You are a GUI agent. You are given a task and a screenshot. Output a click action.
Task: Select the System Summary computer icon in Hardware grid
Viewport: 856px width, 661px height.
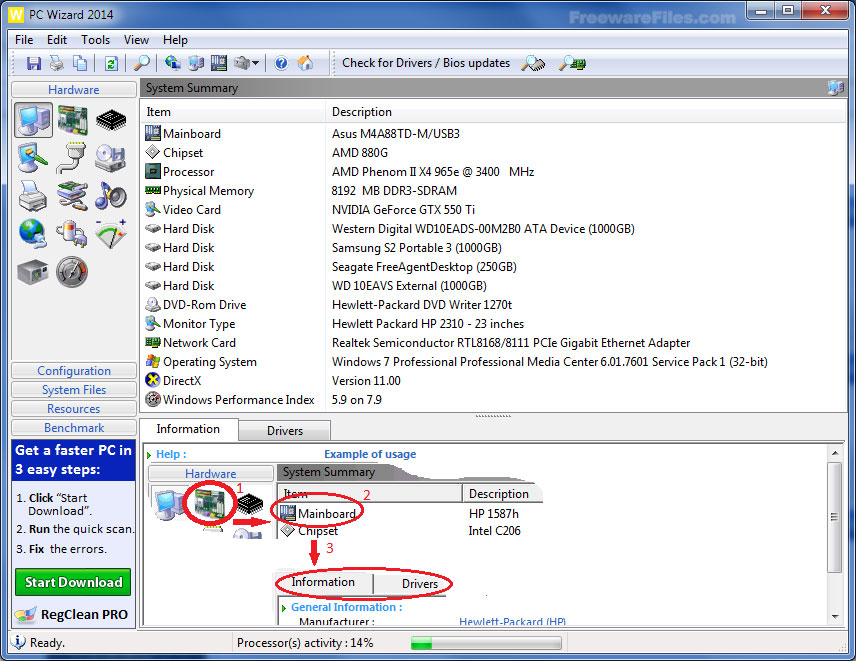point(34,120)
